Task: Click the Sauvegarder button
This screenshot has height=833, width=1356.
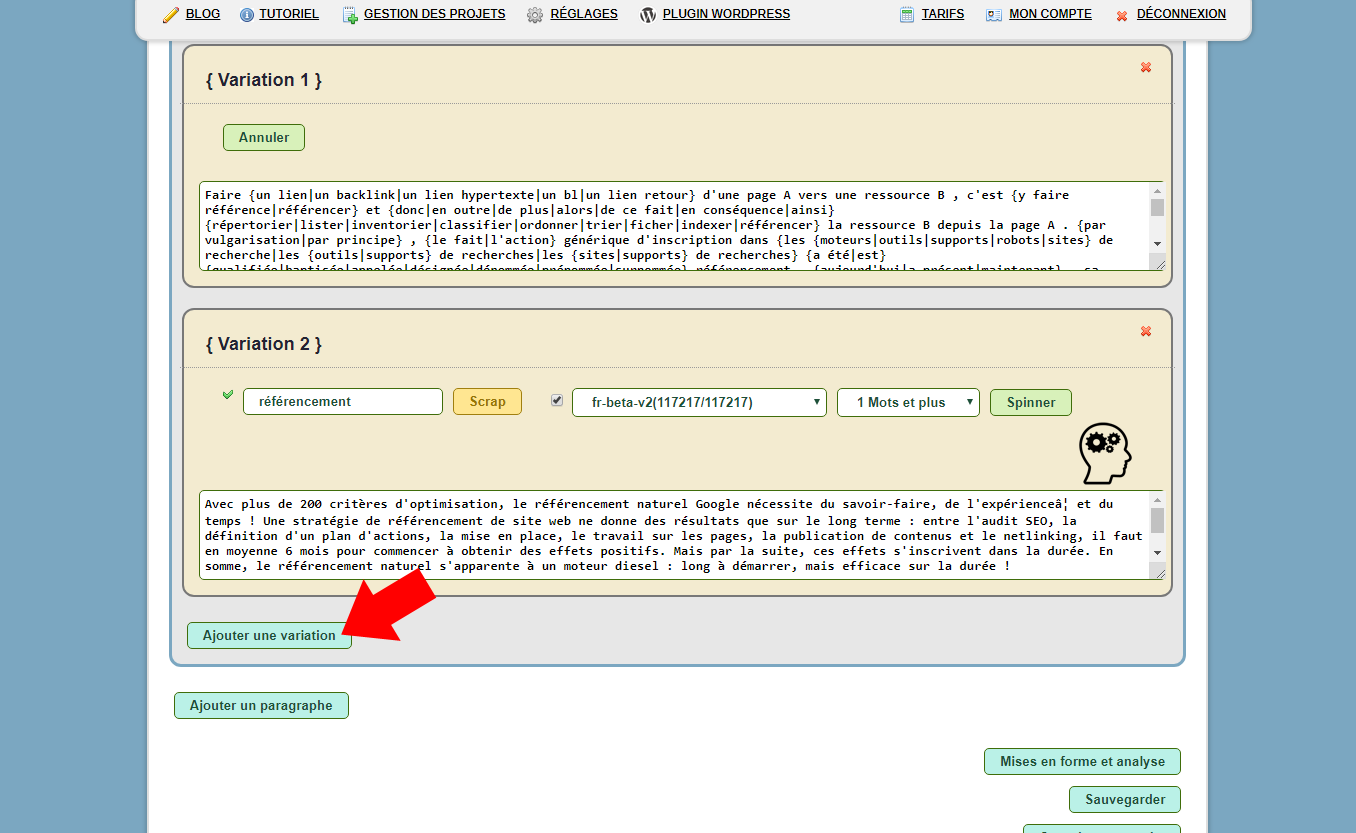Action: (x=1125, y=799)
